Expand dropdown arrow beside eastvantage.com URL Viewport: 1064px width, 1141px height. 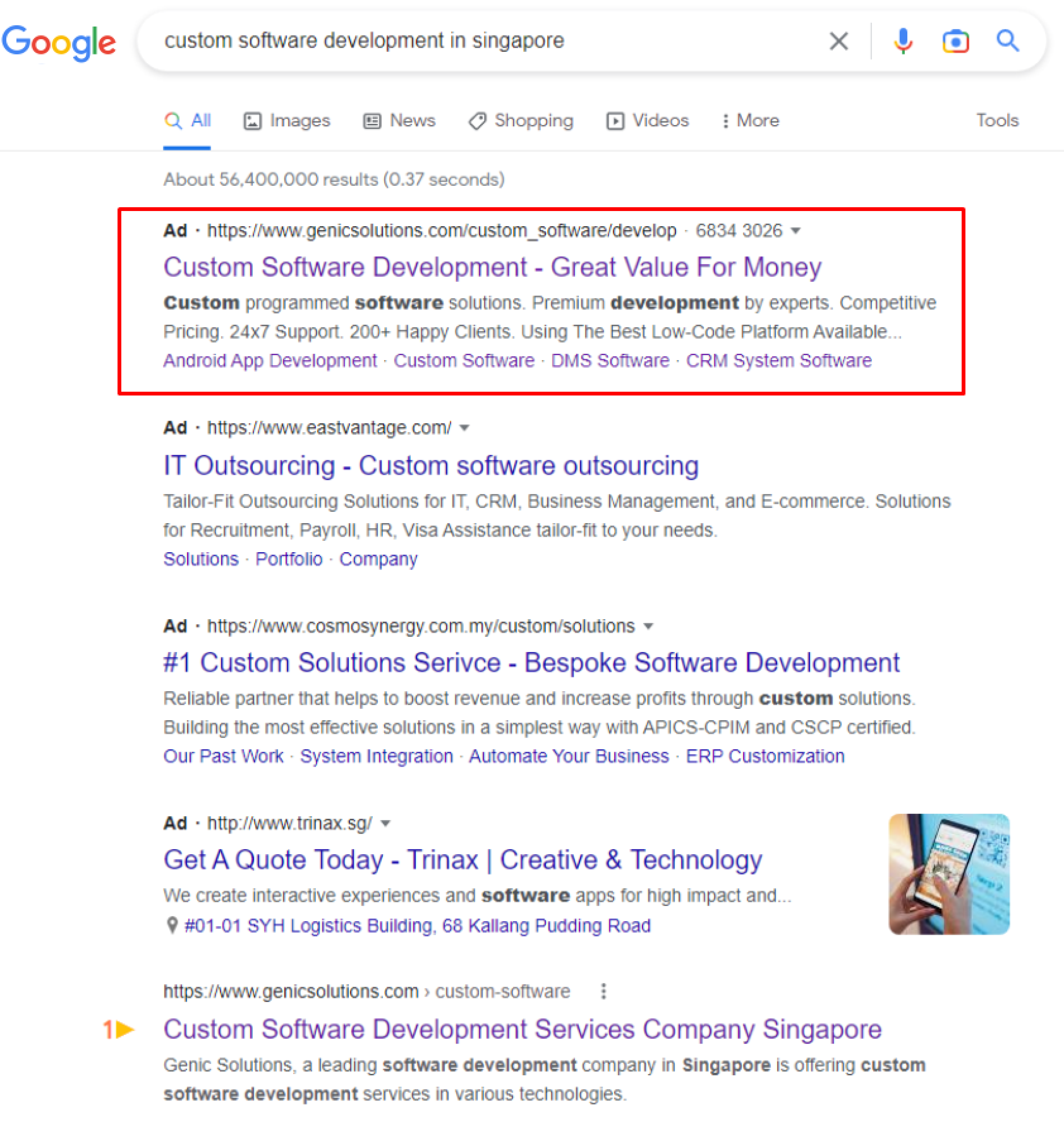coord(465,428)
